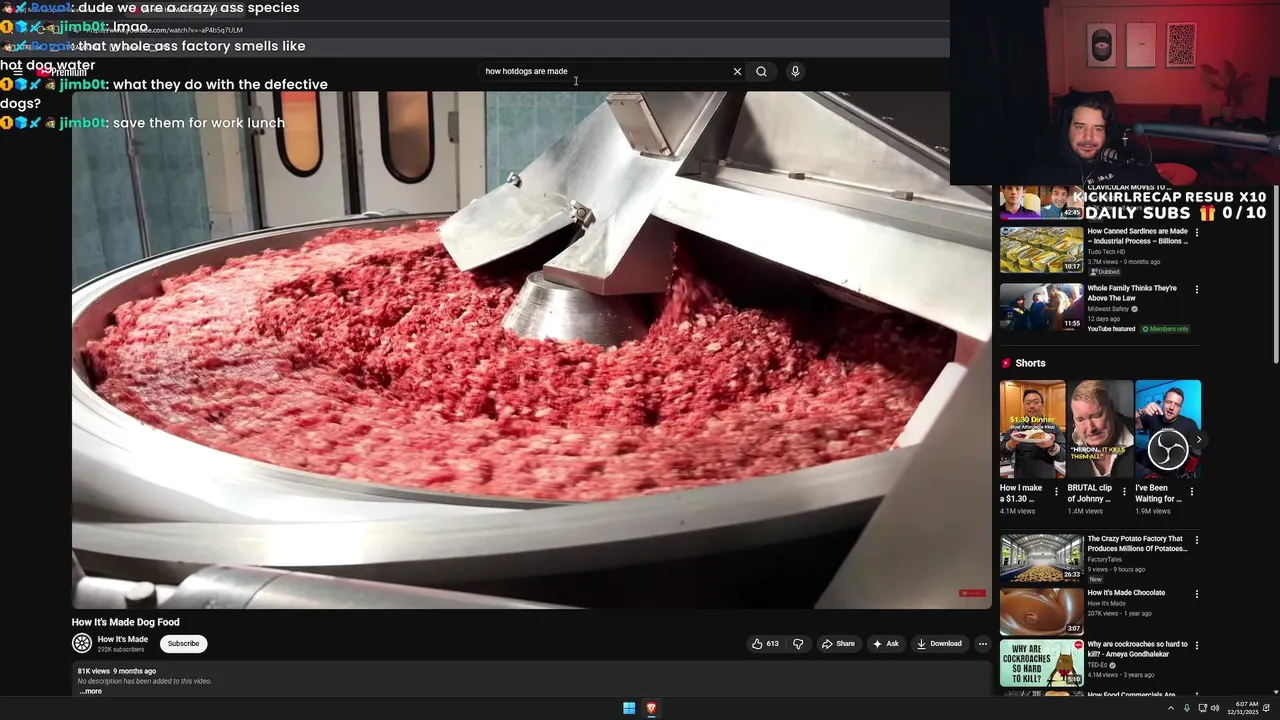Show hidden system tray icons chevron
The image size is (1280, 720).
(1171, 708)
